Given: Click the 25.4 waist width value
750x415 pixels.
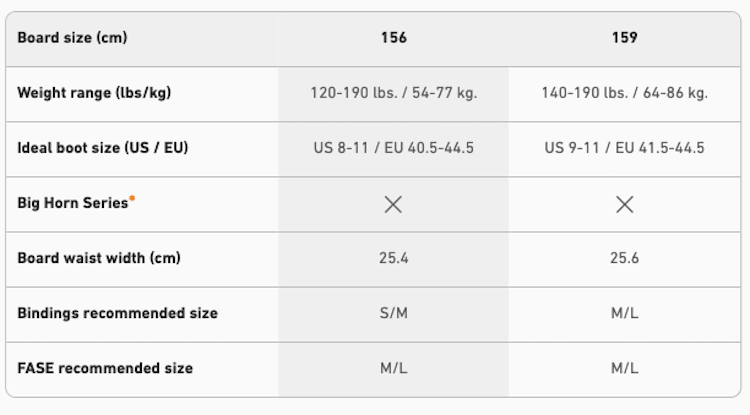Looking at the screenshot, I should coord(393,258).
